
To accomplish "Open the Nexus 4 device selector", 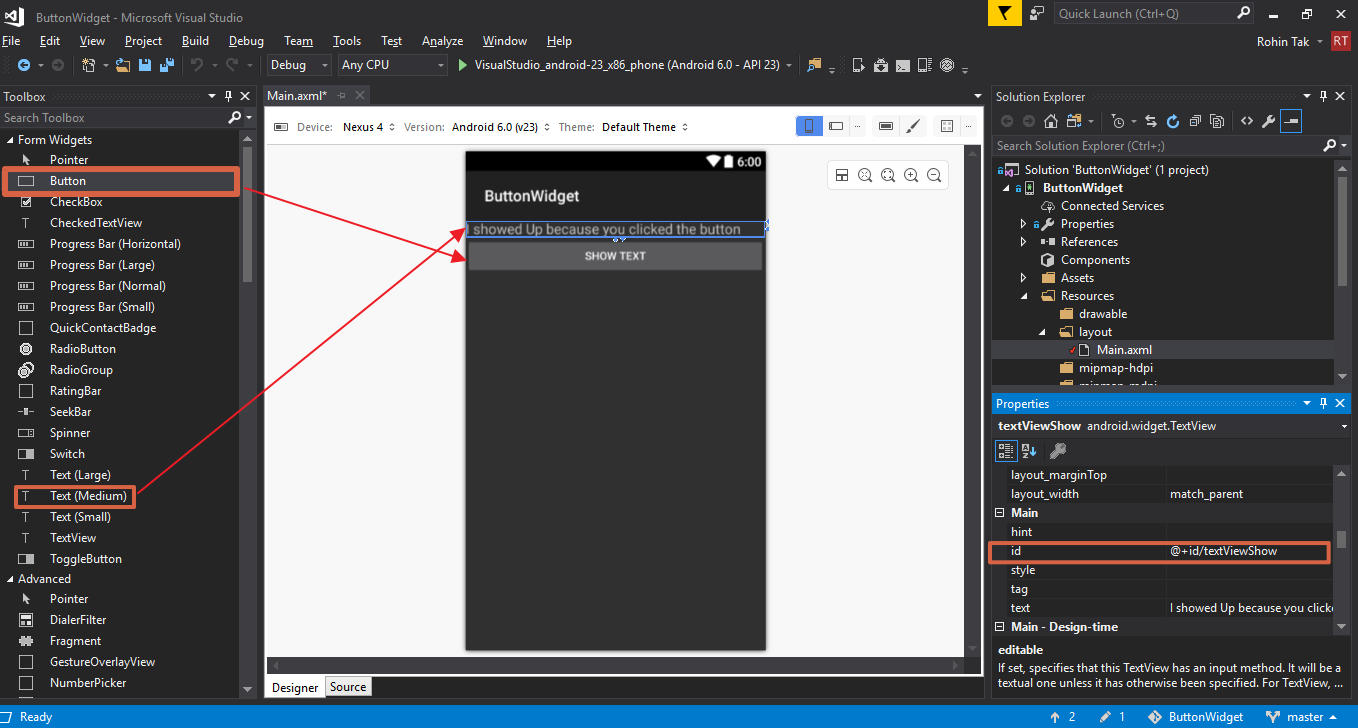I will [x=369, y=127].
